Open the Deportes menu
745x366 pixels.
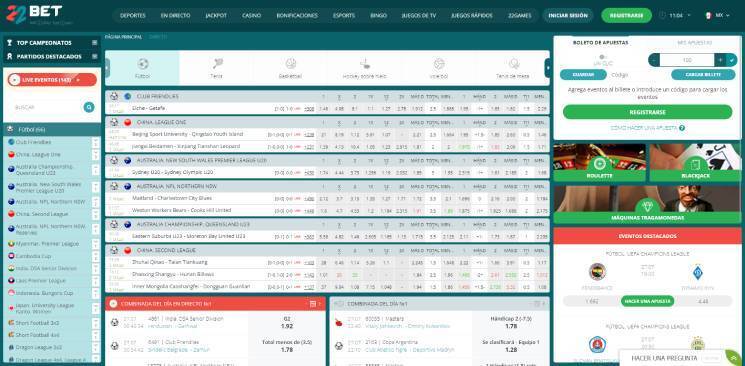133,15
